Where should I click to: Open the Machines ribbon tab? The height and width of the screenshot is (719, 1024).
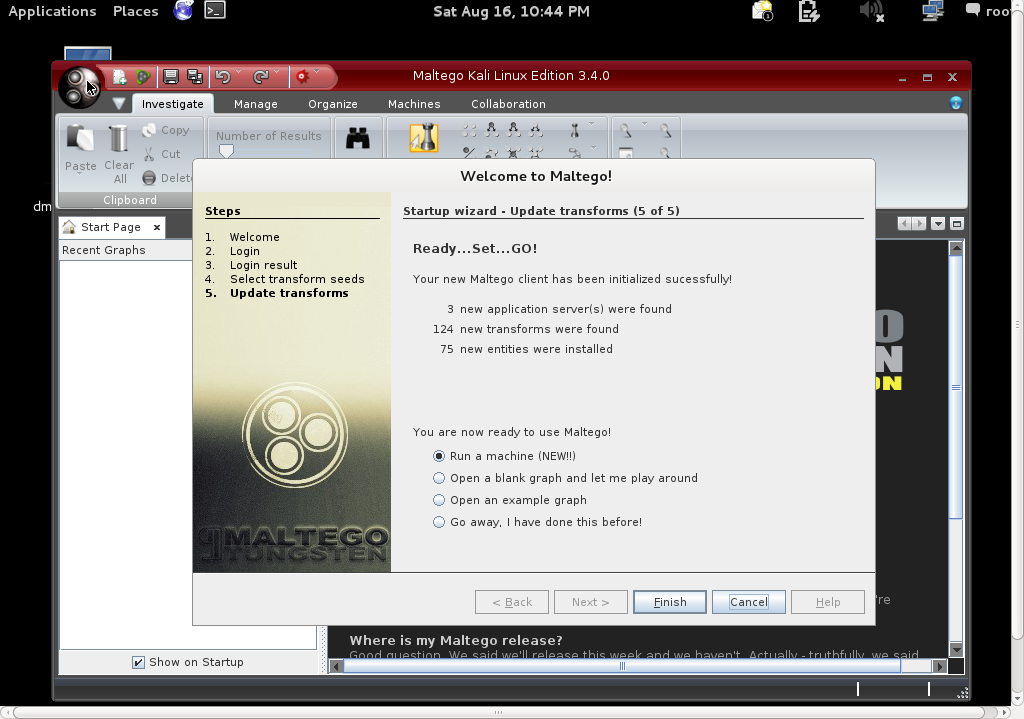coord(414,104)
